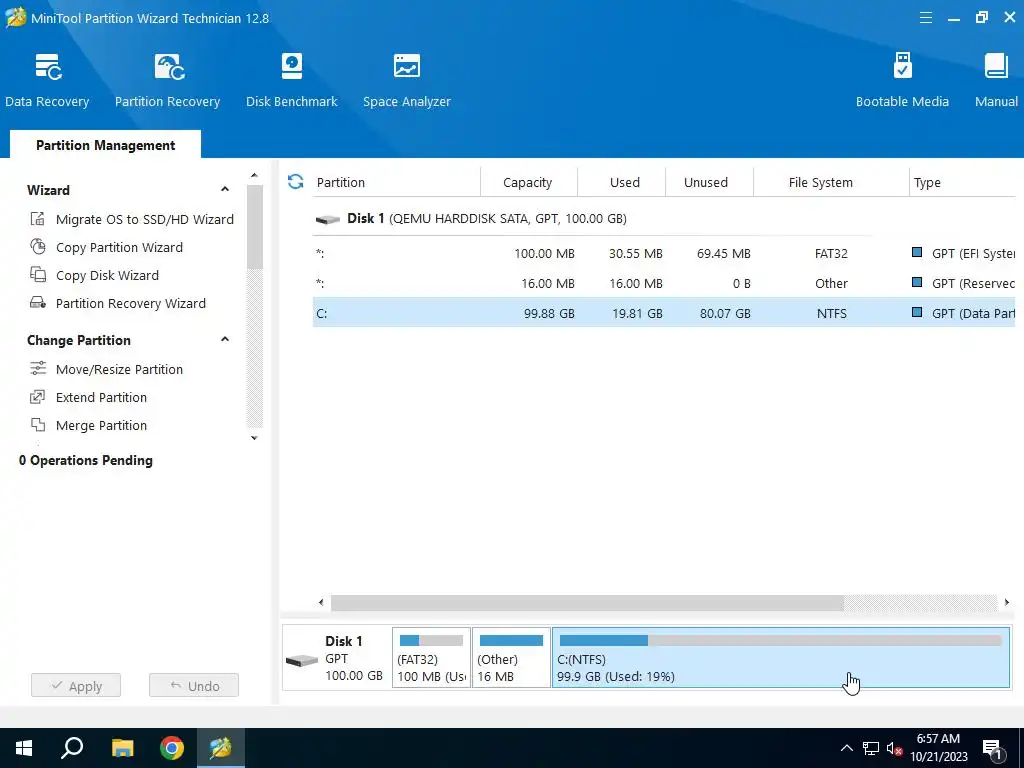Image resolution: width=1024 pixels, height=768 pixels.
Task: Open the Disk Benchmark tool
Action: tap(291, 81)
